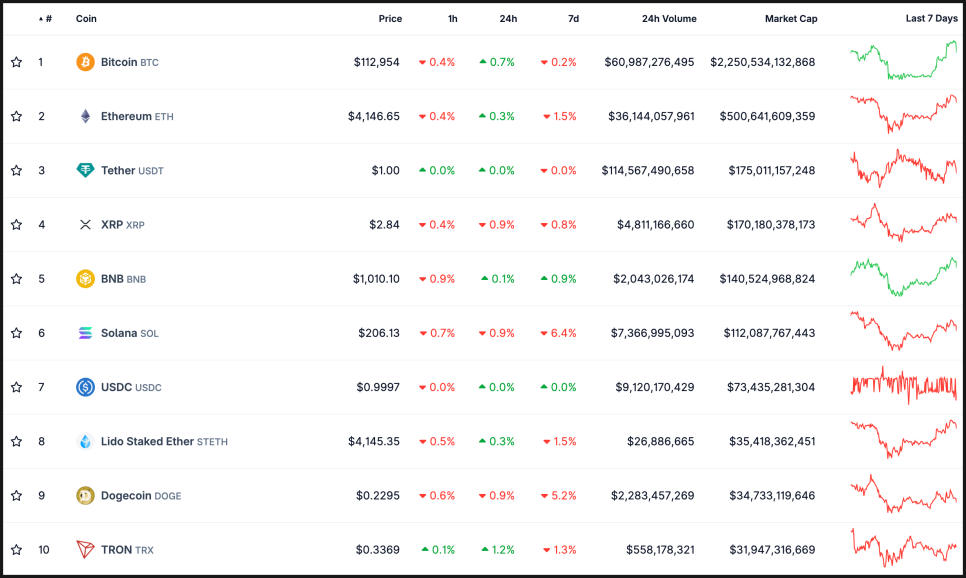
Task: Click TRON's 24h change of 1.2%
Action: click(498, 550)
